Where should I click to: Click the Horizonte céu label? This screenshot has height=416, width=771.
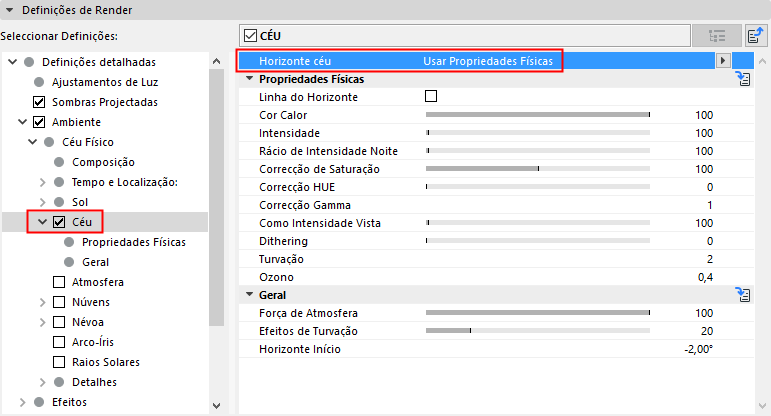point(295,61)
